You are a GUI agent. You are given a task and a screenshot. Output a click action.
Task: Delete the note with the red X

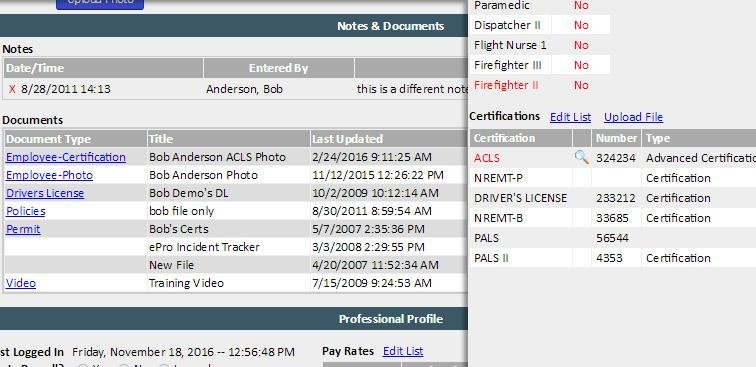(x=13, y=89)
